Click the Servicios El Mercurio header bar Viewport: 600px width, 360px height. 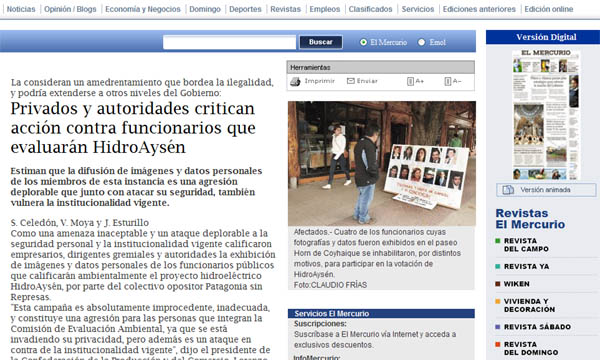pos(381,314)
